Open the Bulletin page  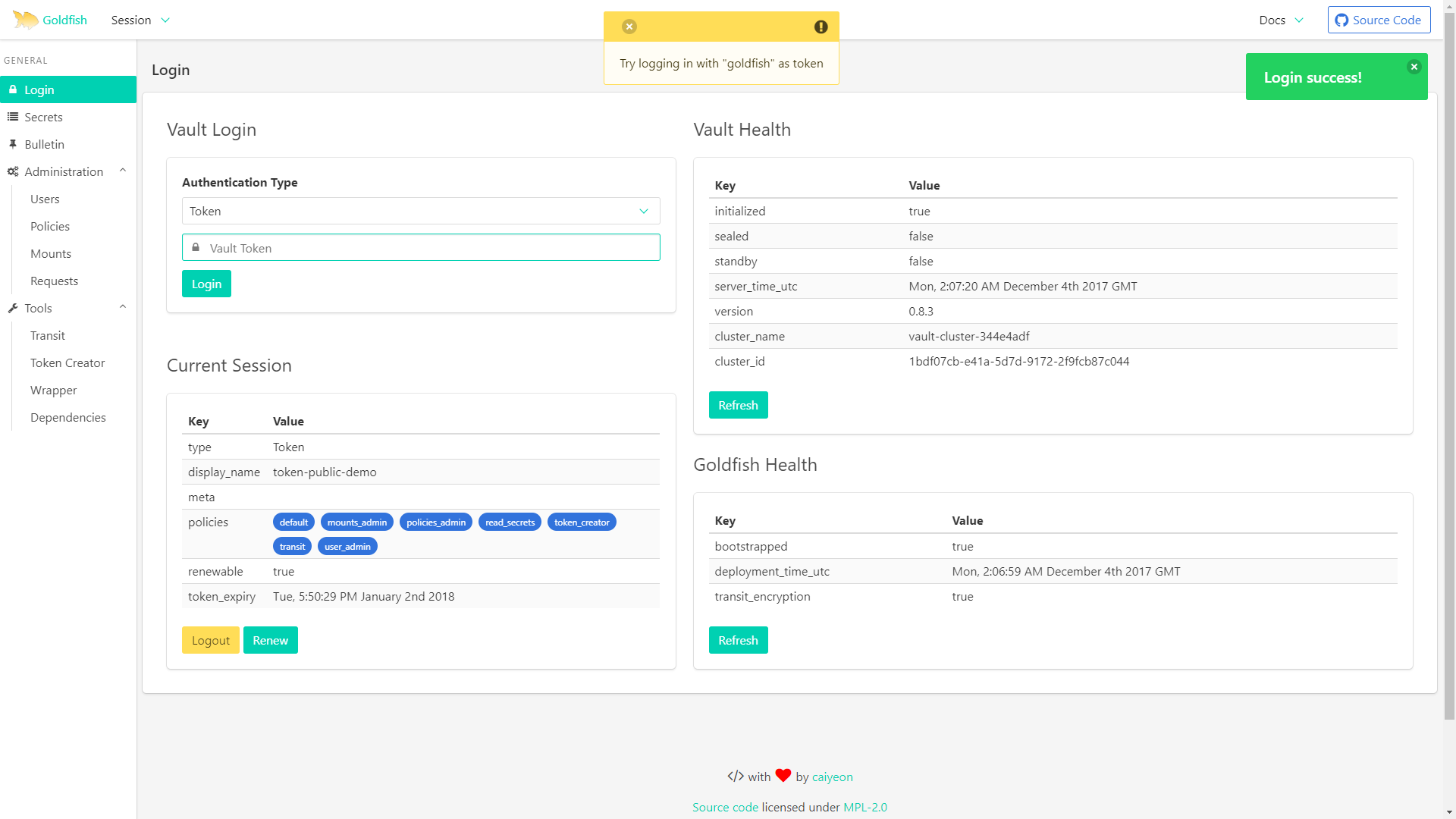[x=44, y=145]
